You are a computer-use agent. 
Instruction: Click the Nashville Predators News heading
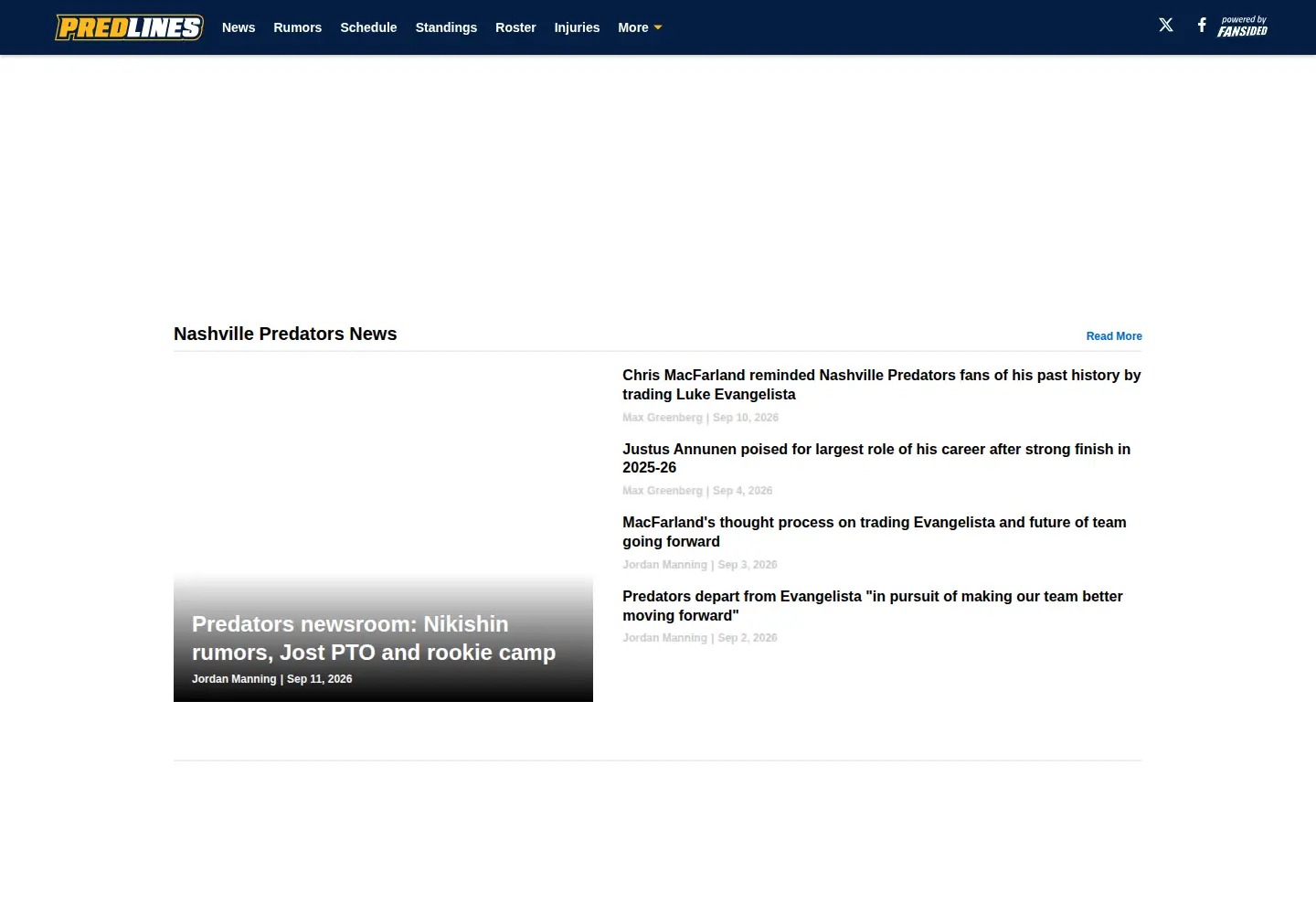pyautogui.click(x=285, y=334)
